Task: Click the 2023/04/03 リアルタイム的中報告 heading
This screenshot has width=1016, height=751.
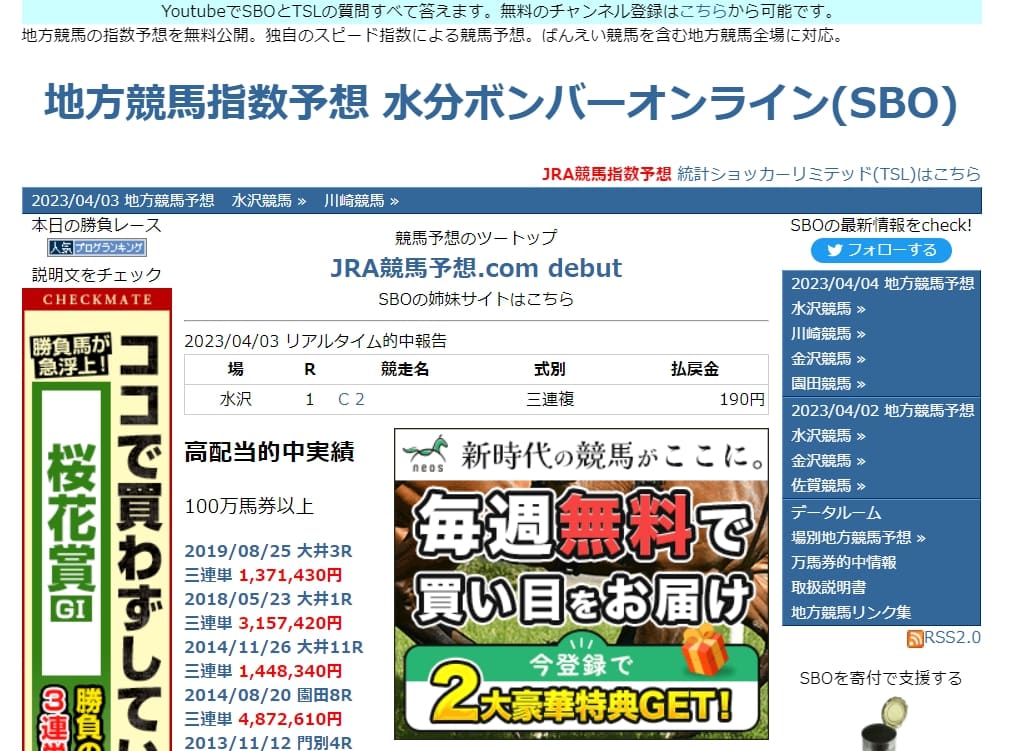Action: (x=316, y=341)
